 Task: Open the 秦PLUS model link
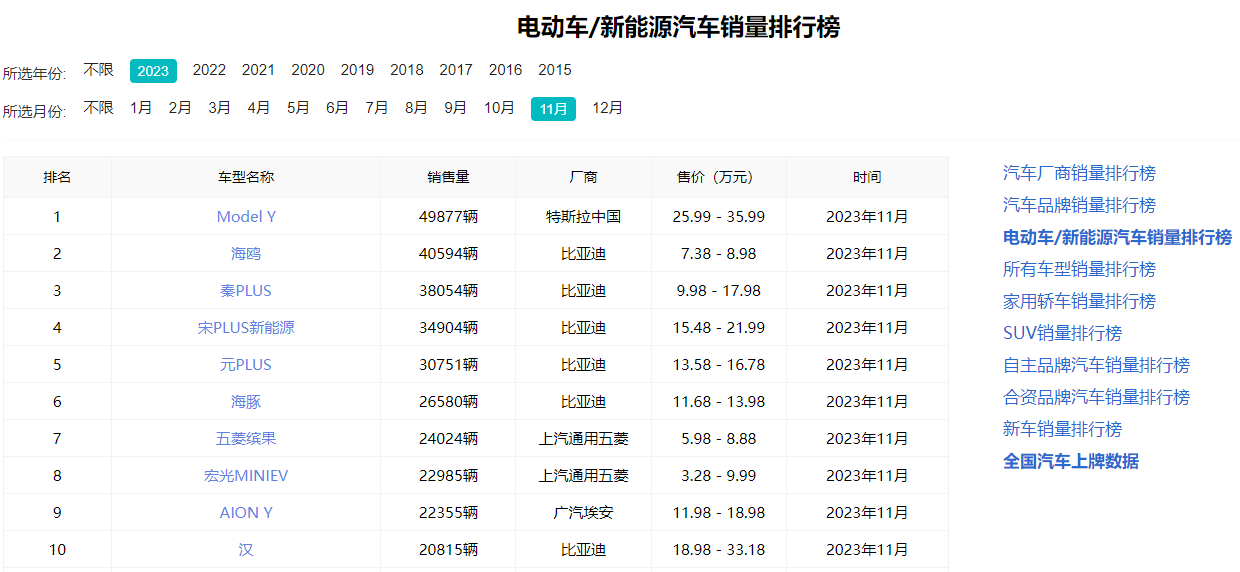(246, 291)
